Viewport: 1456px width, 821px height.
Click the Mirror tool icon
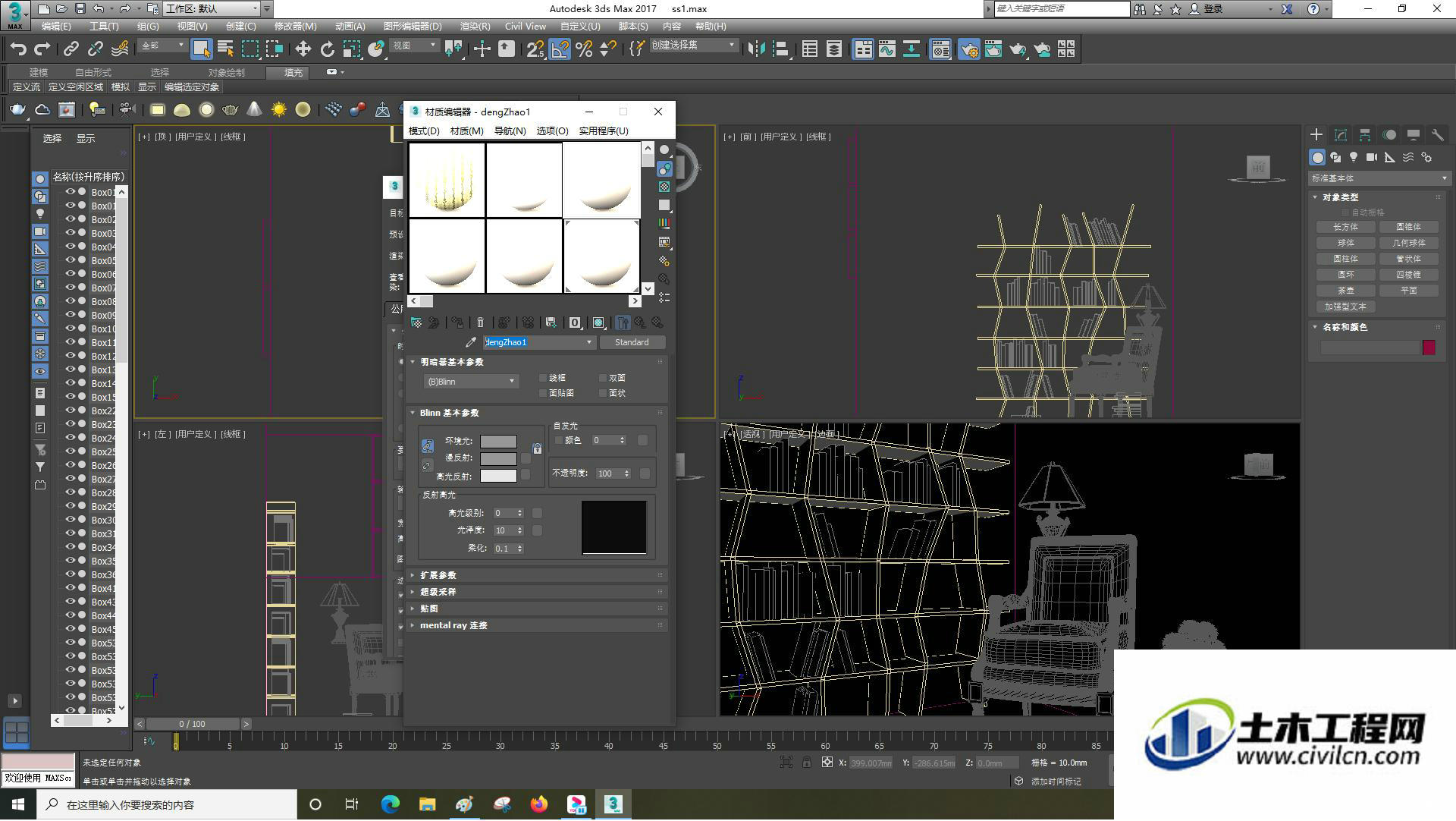point(756,49)
